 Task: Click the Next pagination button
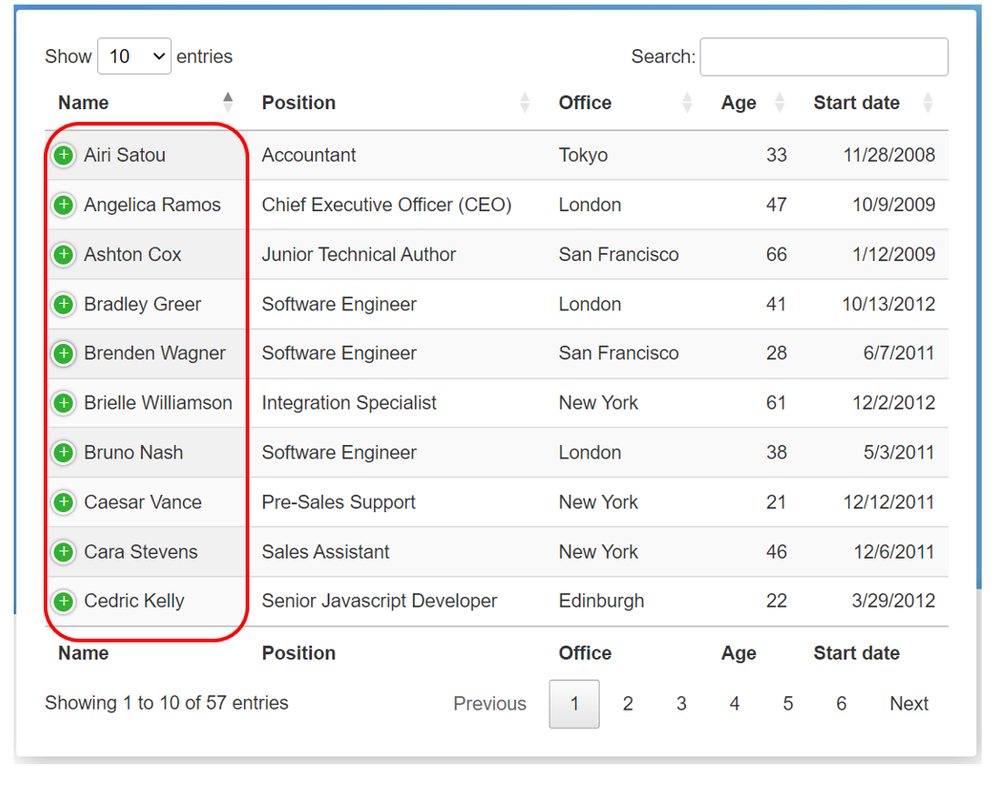[x=909, y=704]
